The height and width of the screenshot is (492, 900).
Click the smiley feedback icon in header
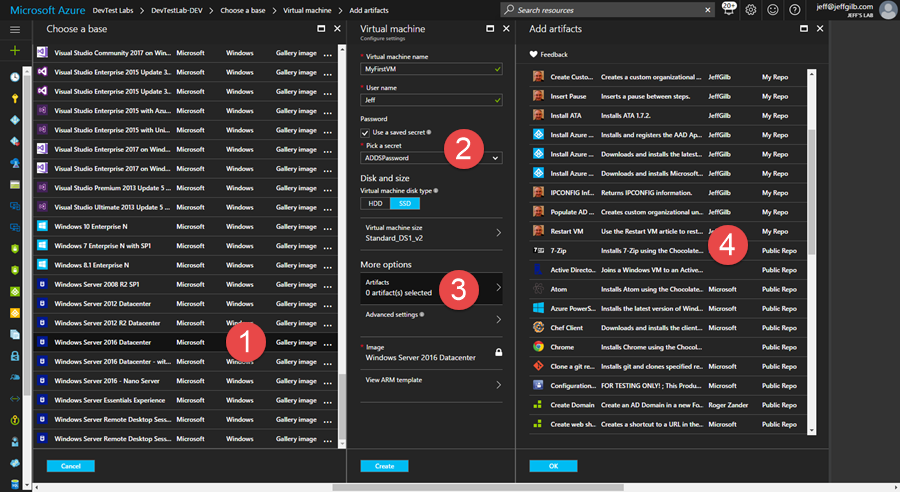(x=773, y=10)
